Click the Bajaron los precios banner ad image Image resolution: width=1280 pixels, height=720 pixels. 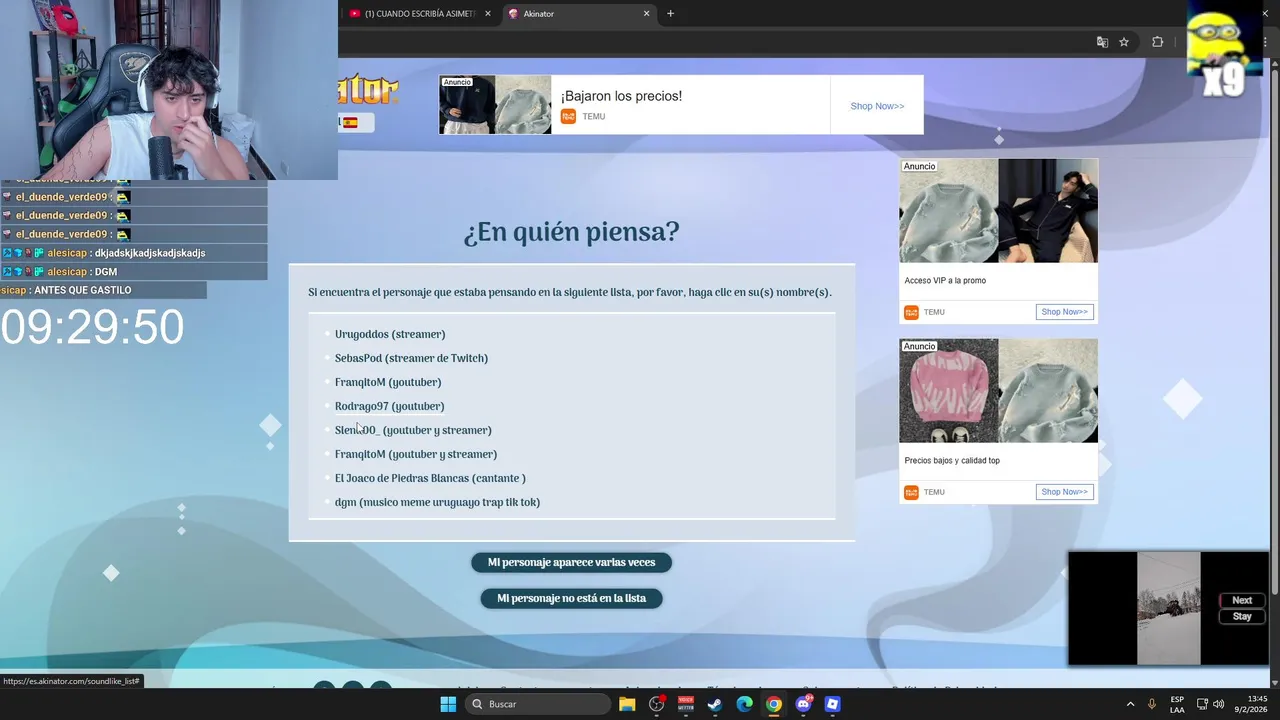point(495,105)
